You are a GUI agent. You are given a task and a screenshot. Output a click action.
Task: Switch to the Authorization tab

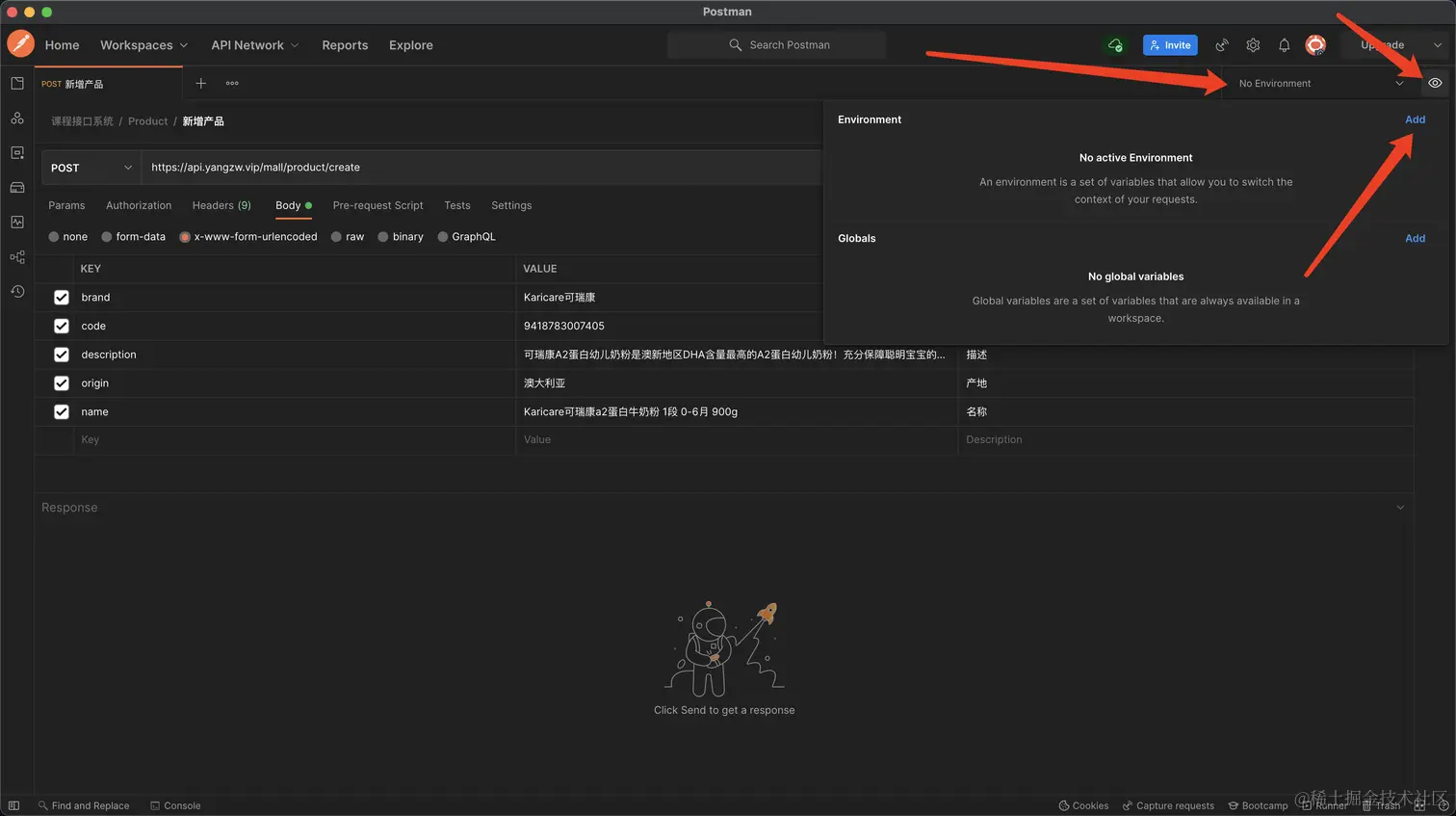(139, 205)
